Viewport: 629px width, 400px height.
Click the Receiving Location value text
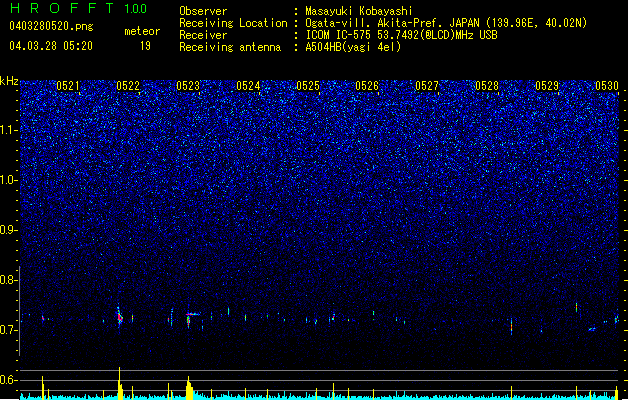[446, 23]
